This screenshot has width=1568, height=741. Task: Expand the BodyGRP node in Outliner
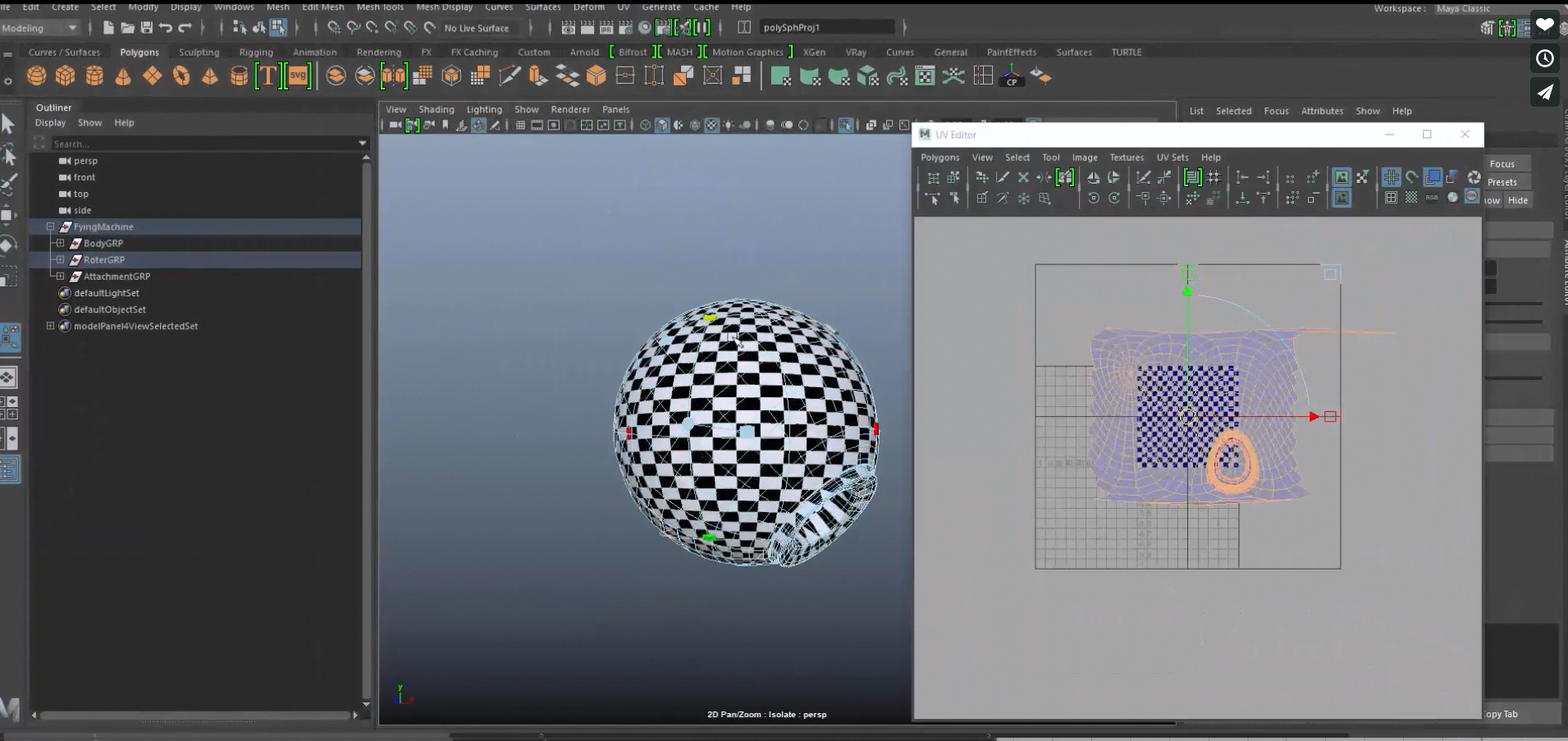[60, 244]
